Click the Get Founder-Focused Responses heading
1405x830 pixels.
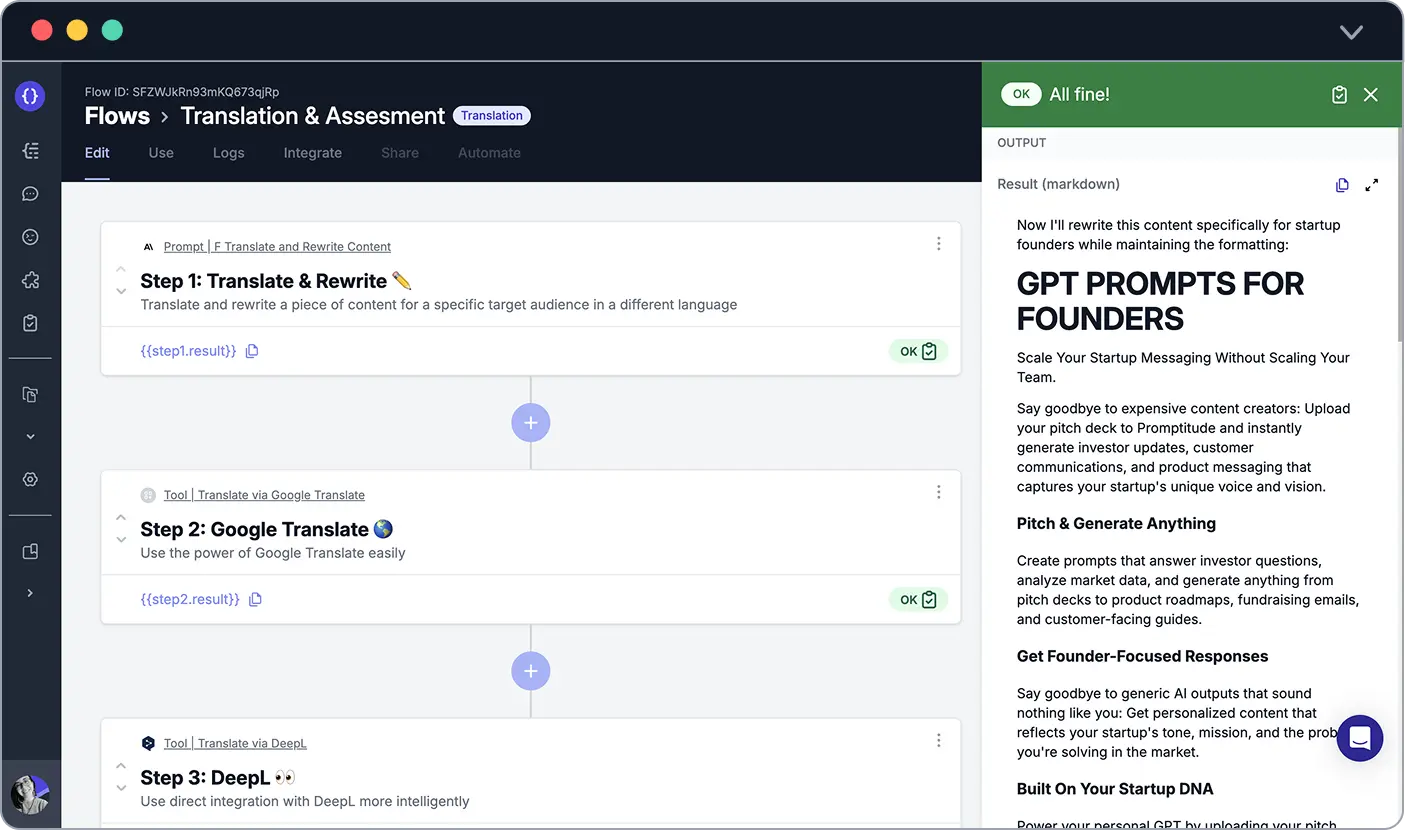[1142, 657]
